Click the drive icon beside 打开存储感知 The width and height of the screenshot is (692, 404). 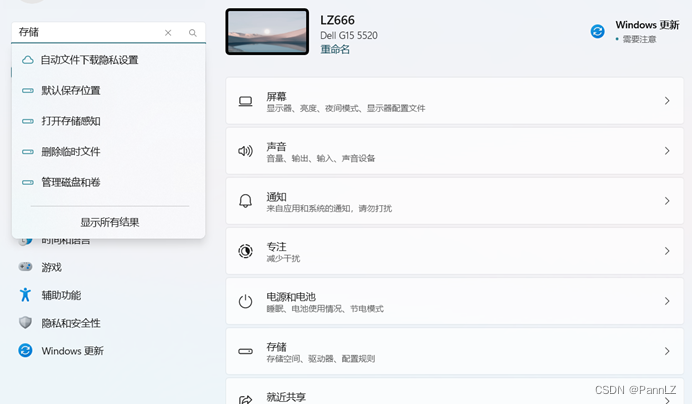(28, 121)
